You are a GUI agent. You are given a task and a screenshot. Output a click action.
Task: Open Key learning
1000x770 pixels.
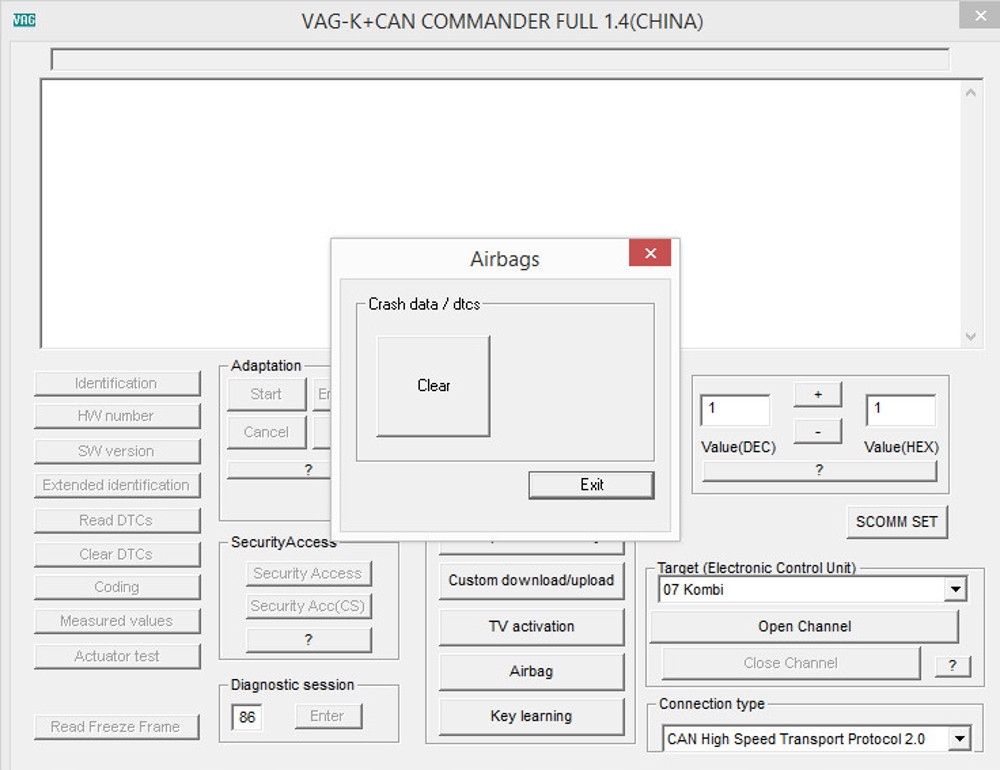[x=531, y=716]
